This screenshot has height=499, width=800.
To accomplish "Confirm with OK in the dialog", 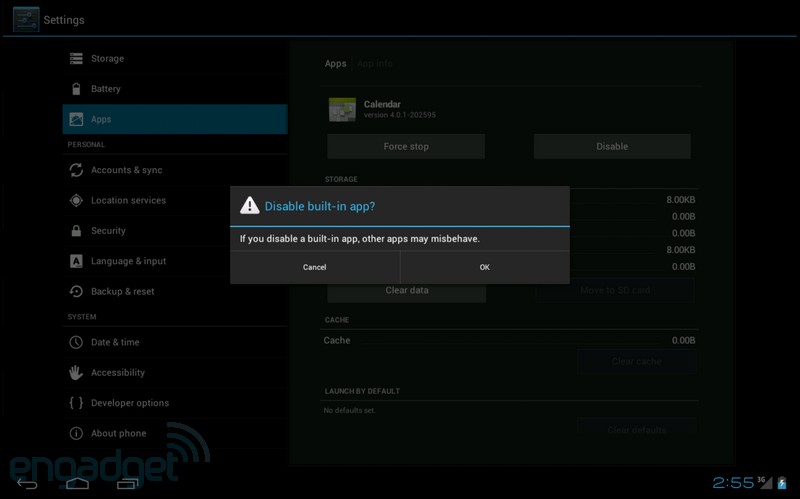I will click(x=485, y=267).
